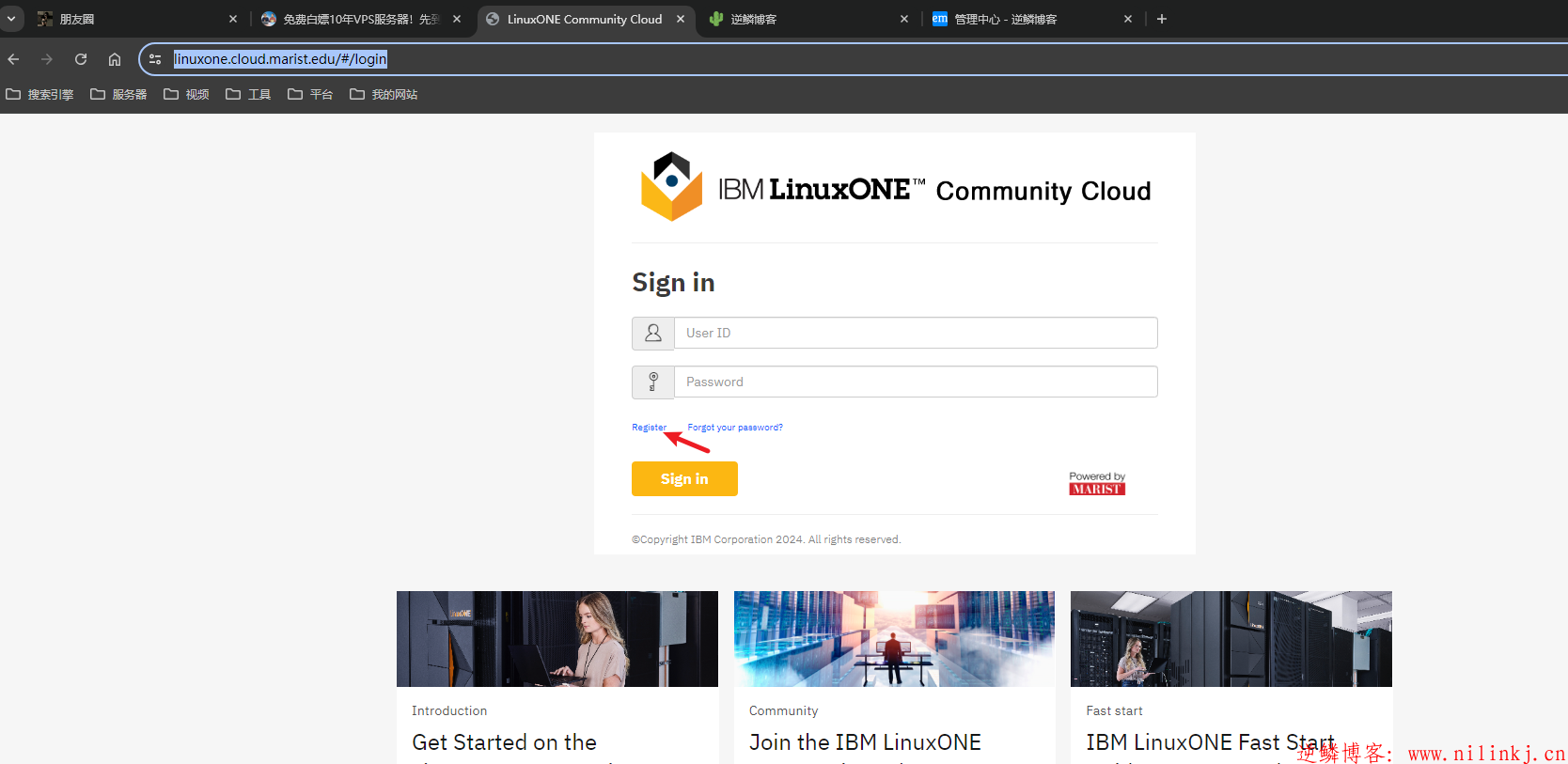The width and height of the screenshot is (1568, 764).
Task: Click Get Started on the heading
Action: pyautogui.click(x=504, y=742)
